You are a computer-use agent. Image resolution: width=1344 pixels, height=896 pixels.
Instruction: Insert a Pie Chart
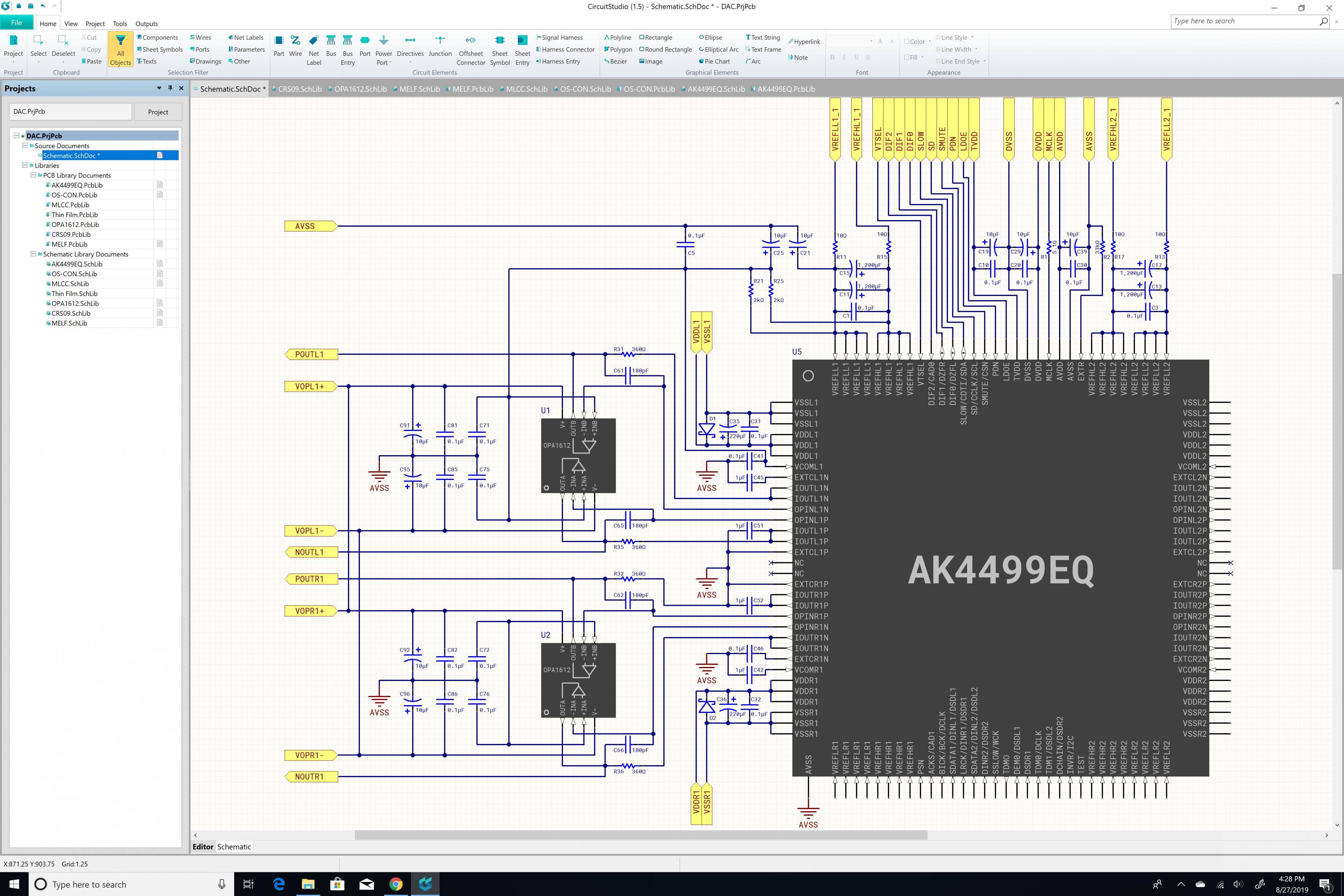[x=714, y=61]
